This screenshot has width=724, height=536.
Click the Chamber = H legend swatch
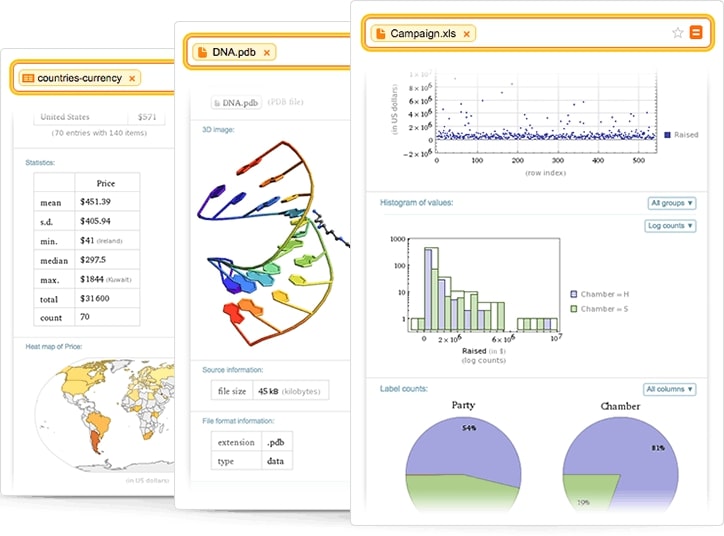click(573, 295)
